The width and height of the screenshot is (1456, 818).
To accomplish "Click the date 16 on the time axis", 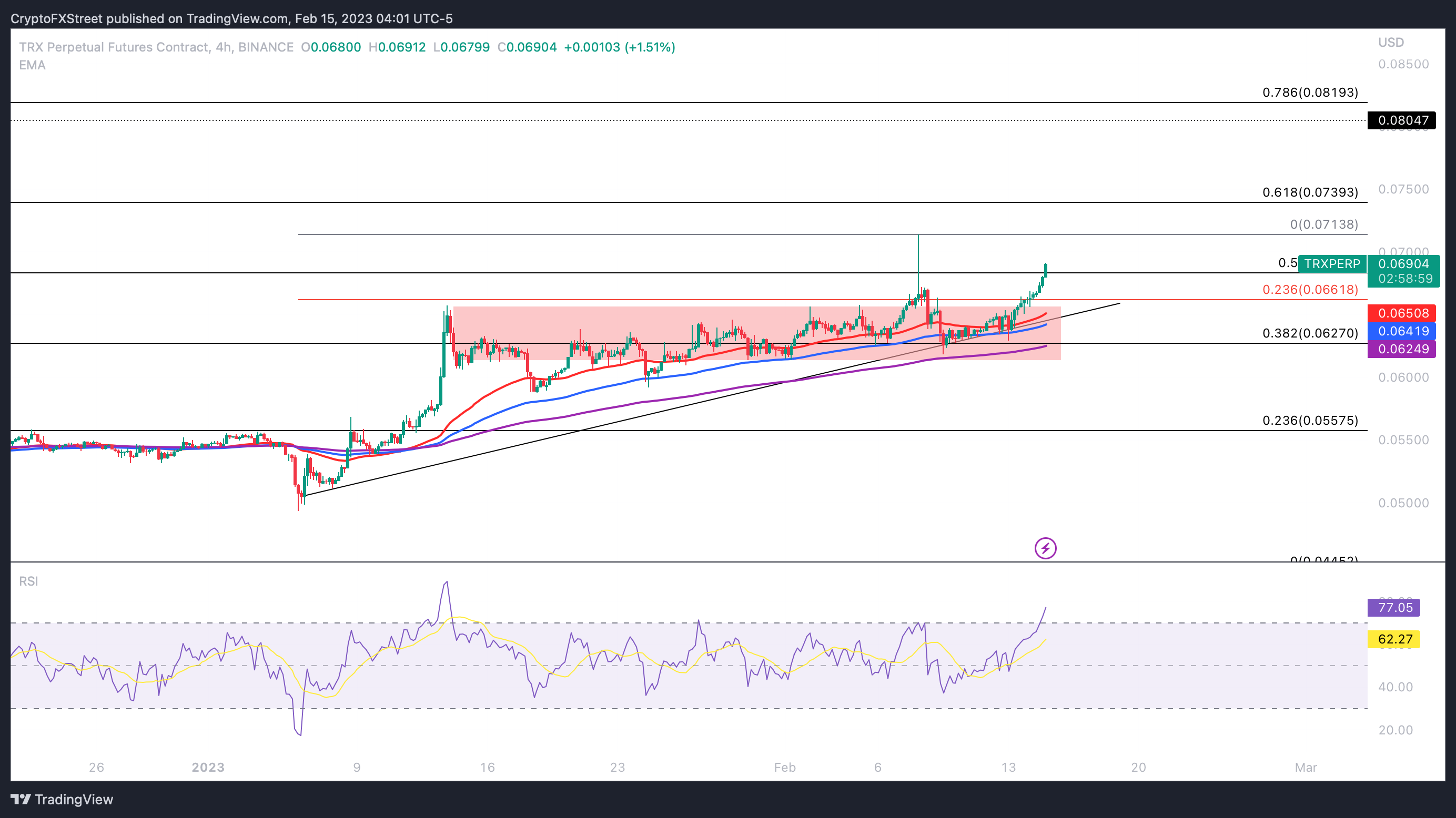I will [x=487, y=767].
